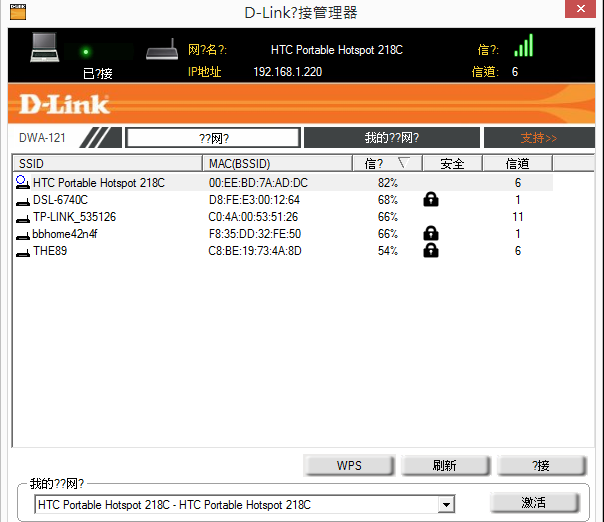The height and width of the screenshot is (522, 604).
Task: Click MAC address C8:BE:19:73:4A:8D
Action: click(255, 250)
